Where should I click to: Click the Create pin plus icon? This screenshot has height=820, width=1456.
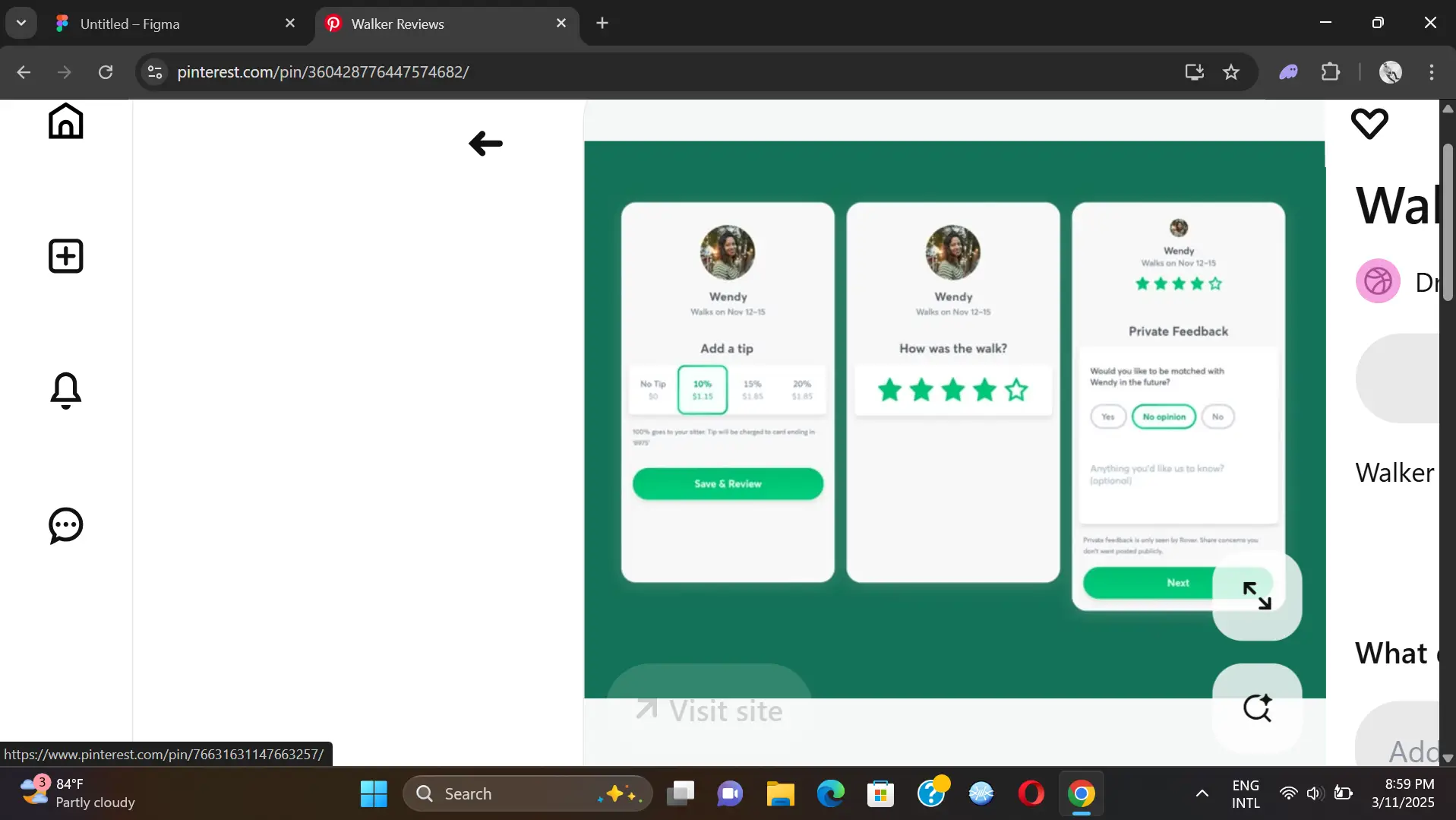tap(65, 256)
